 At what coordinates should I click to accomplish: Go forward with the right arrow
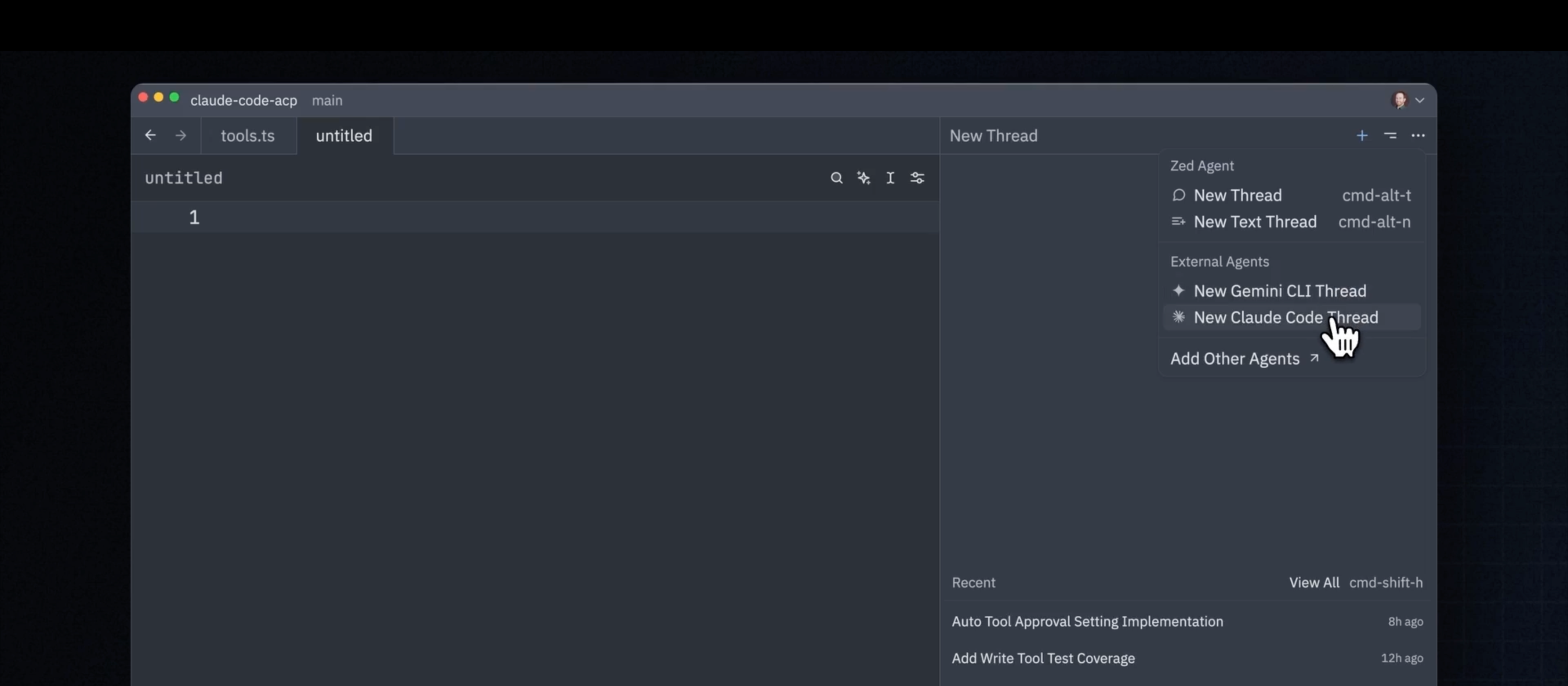tap(181, 136)
